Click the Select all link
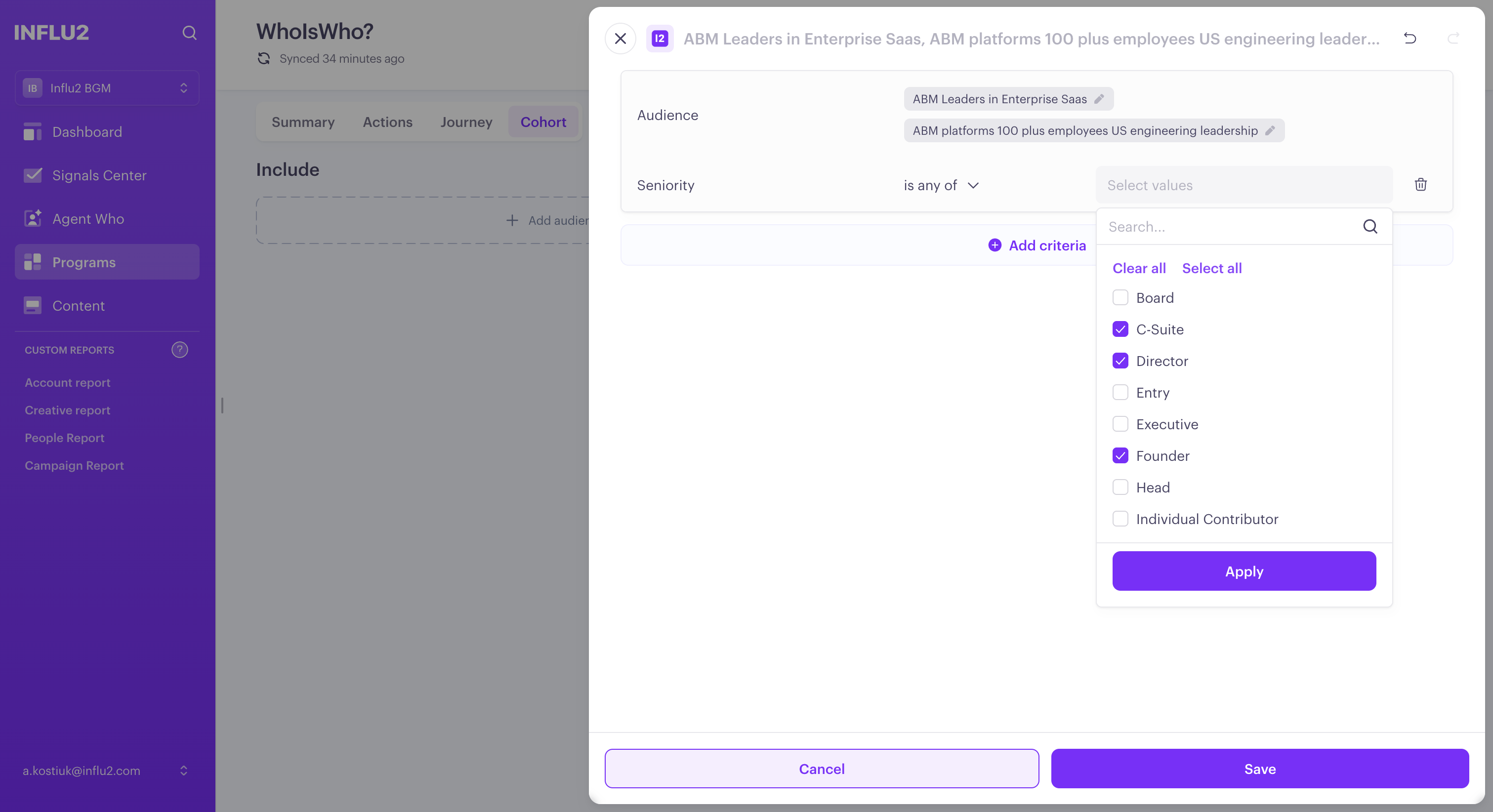Screen dimensions: 1493x812 pyautogui.click(x=1211, y=268)
